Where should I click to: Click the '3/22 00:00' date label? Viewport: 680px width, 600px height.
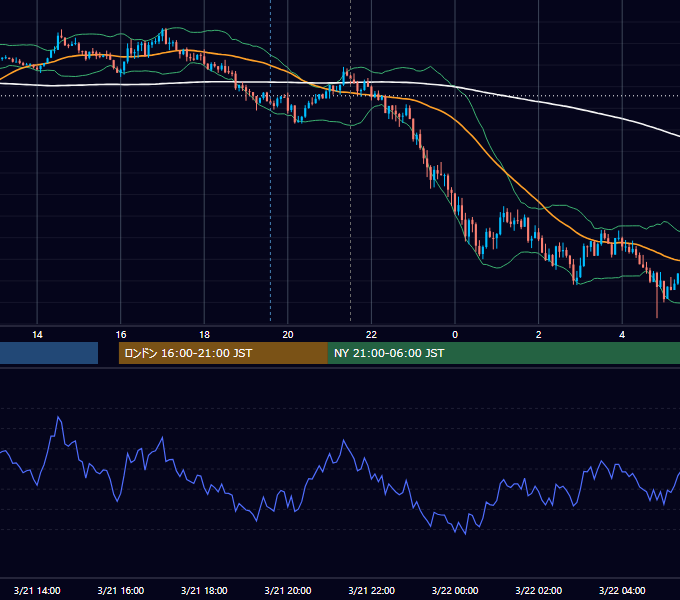[455, 590]
